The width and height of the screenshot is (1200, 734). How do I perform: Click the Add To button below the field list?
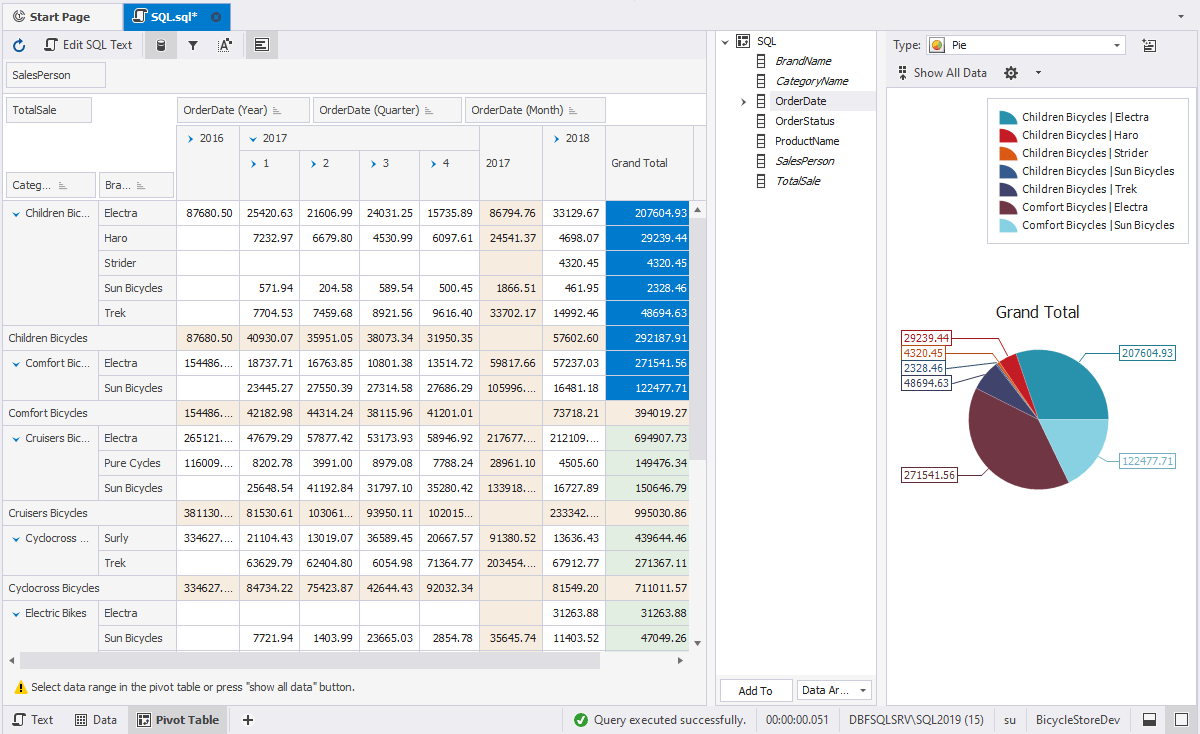(x=755, y=690)
